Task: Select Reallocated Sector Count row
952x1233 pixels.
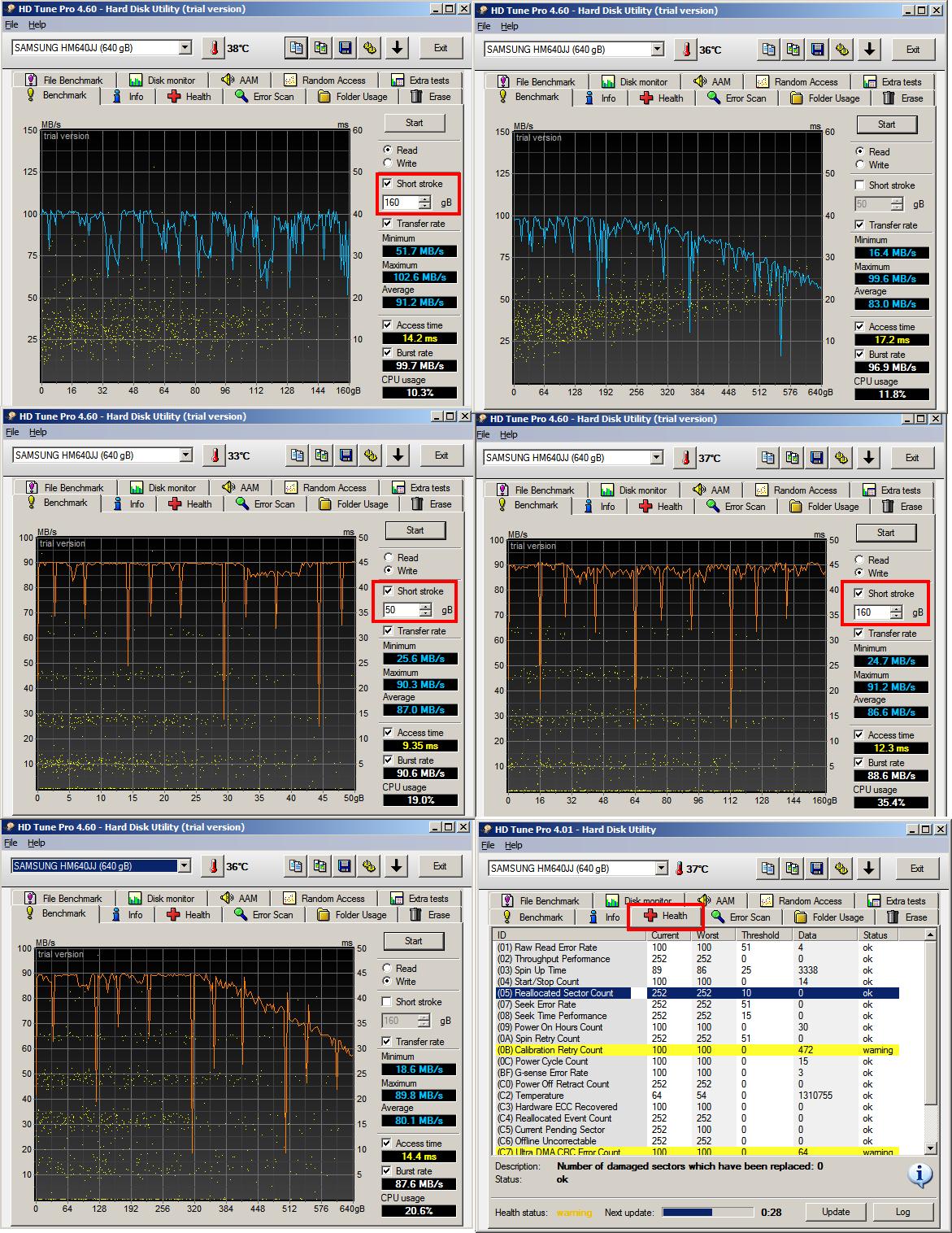Action: (698, 993)
